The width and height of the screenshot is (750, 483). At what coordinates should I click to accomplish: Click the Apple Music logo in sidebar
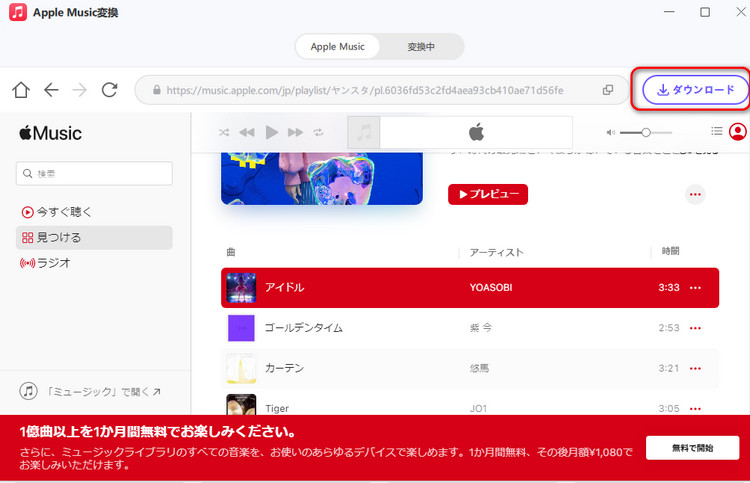[x=50, y=133]
